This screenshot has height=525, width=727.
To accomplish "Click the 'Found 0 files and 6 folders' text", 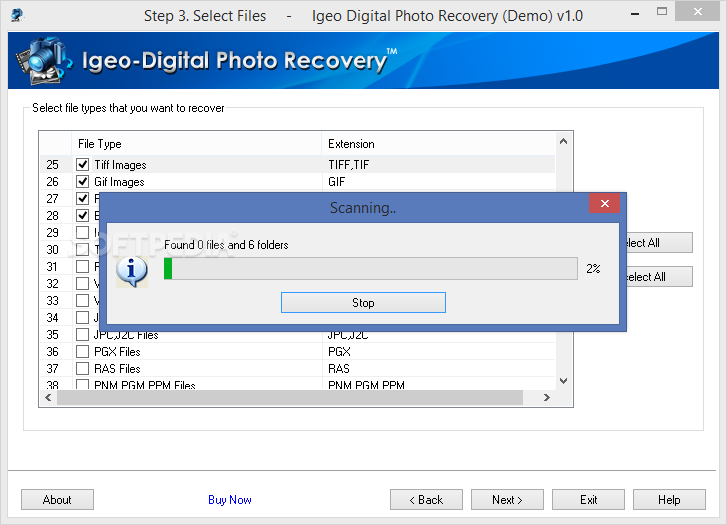I will pyautogui.click(x=226, y=244).
